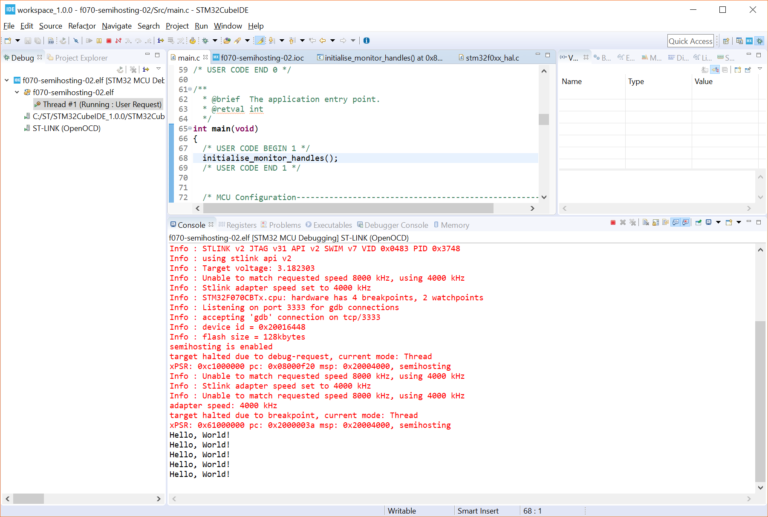The height and width of the screenshot is (517, 768).
Task: Open the Navigate menu
Action: pyautogui.click(x=117, y=26)
